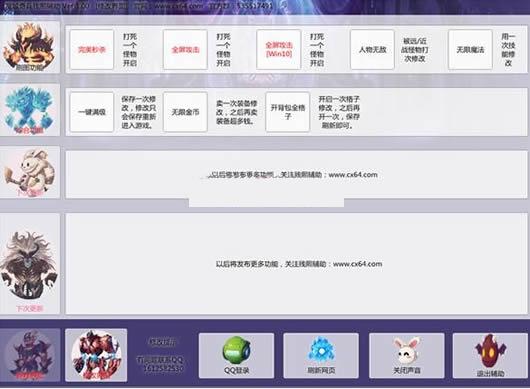Exit via the 退出辅助 red ghost button

point(491,355)
